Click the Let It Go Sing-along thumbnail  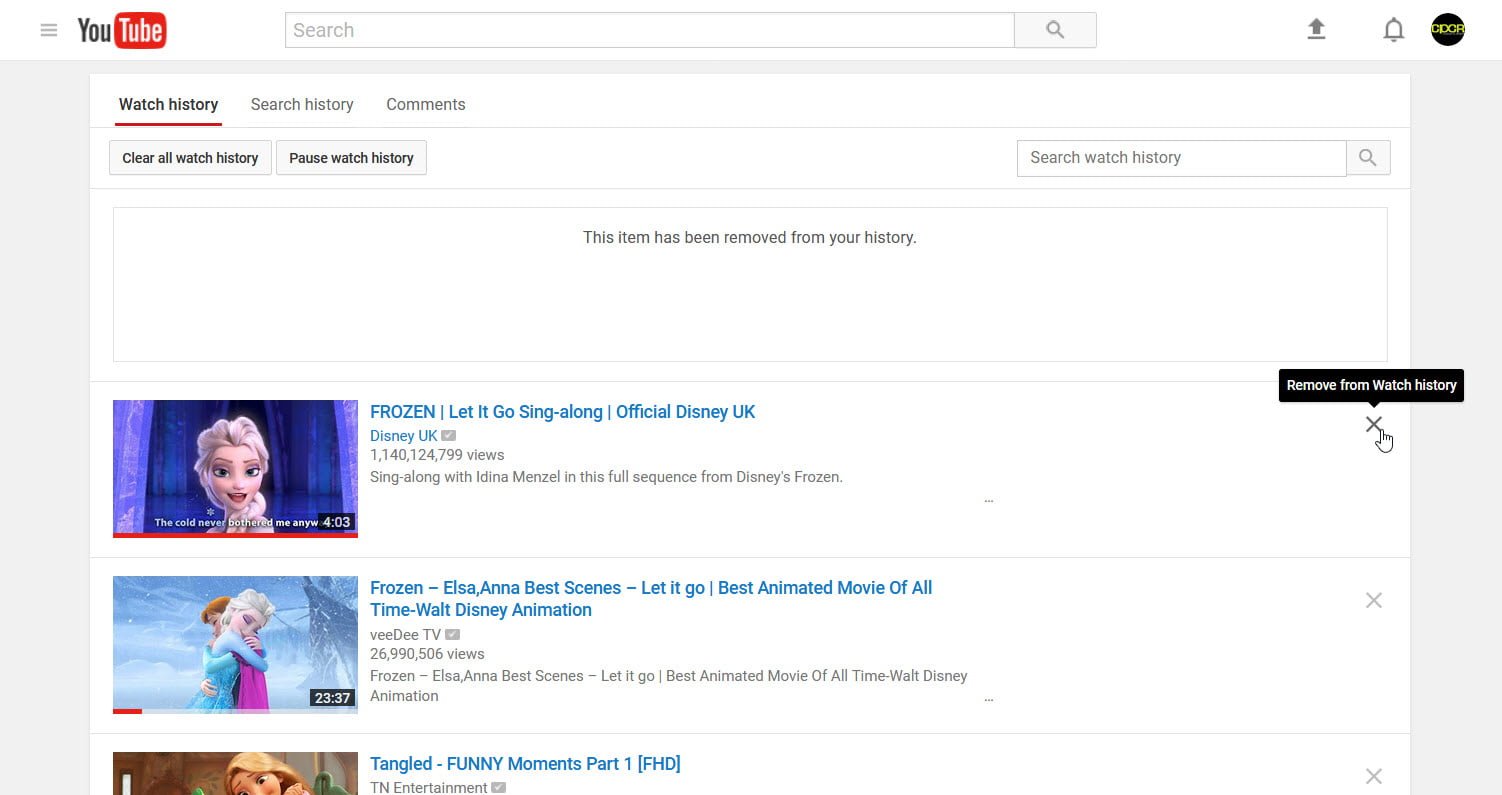point(235,469)
